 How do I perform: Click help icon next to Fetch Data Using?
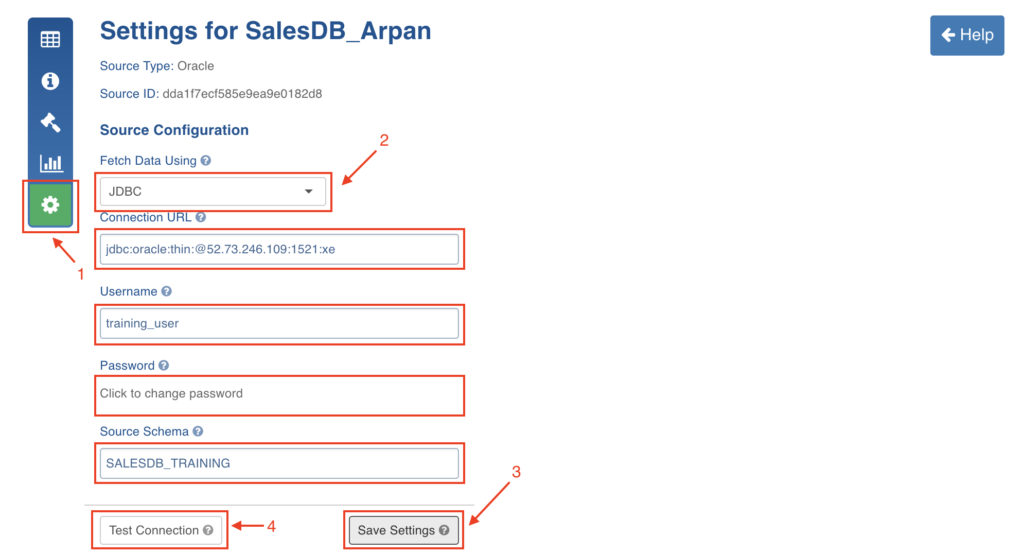pyautogui.click(x=206, y=160)
